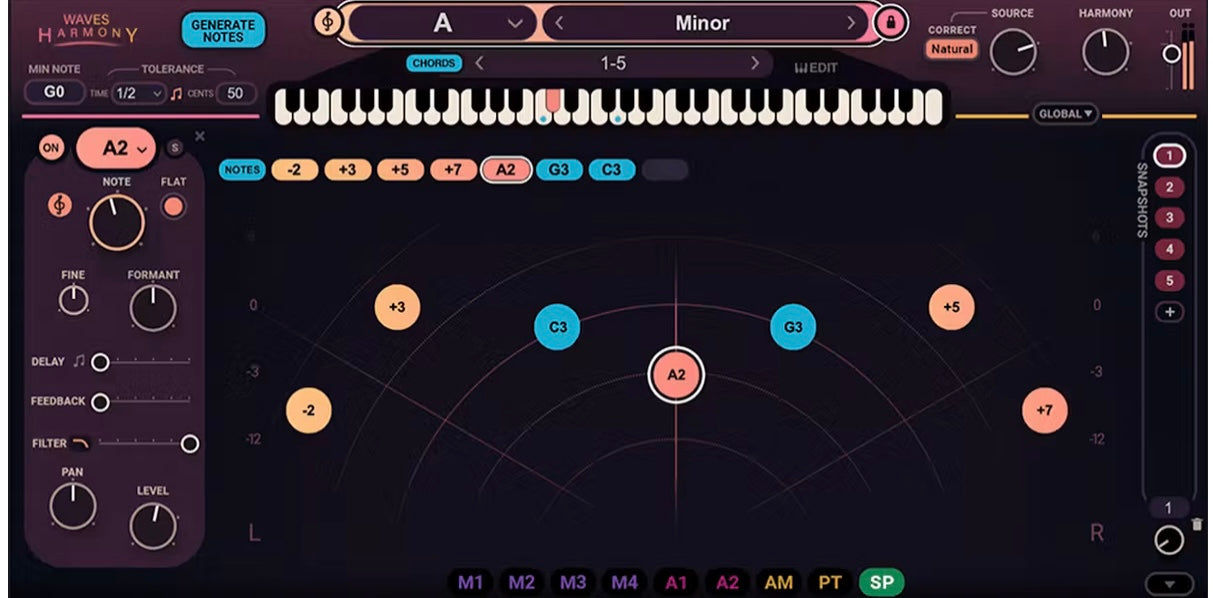Click the knob below the snapshots list
Viewport: 1213px width, 598px height.
coord(1168,541)
